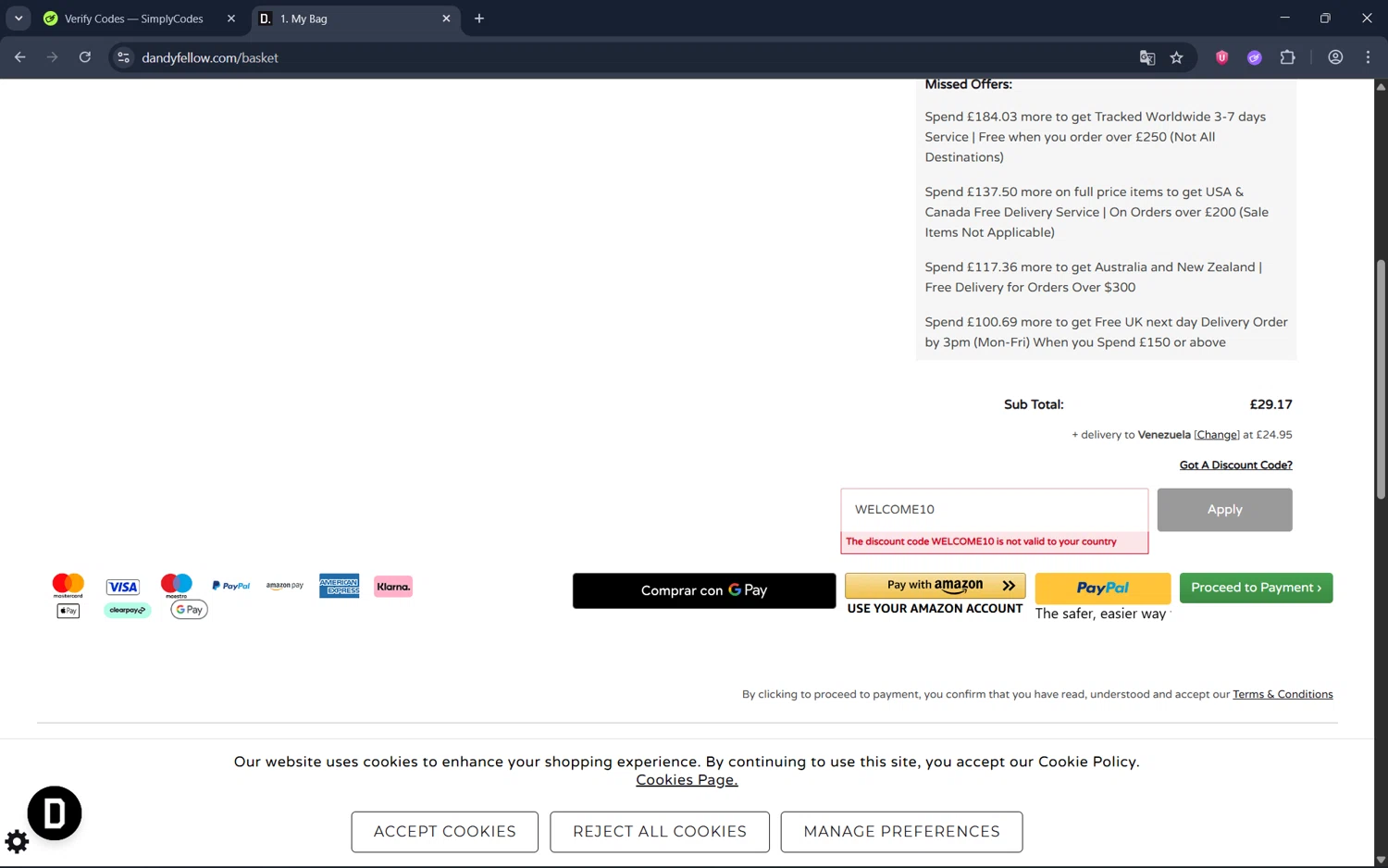Viewport: 1388px width, 868px height.
Task: Click the discount code input field
Action: tap(995, 510)
